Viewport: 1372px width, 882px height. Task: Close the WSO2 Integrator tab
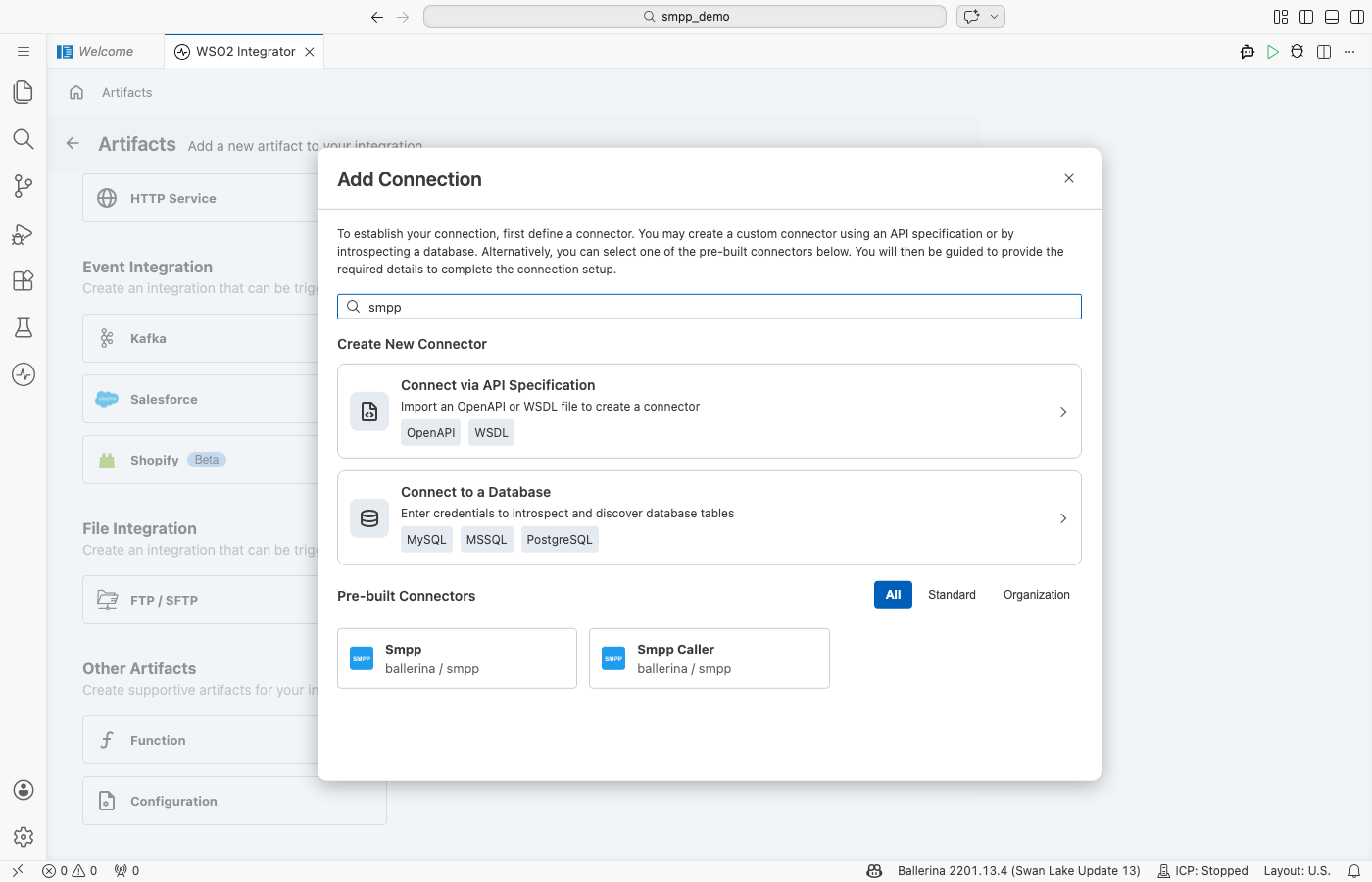310,52
